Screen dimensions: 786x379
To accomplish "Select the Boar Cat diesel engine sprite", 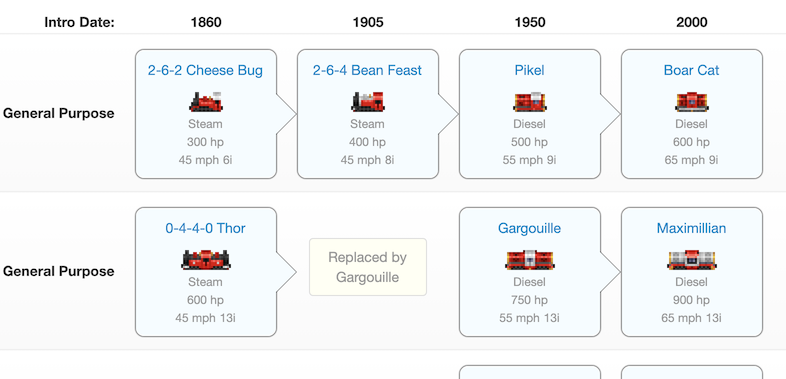I will [x=692, y=101].
